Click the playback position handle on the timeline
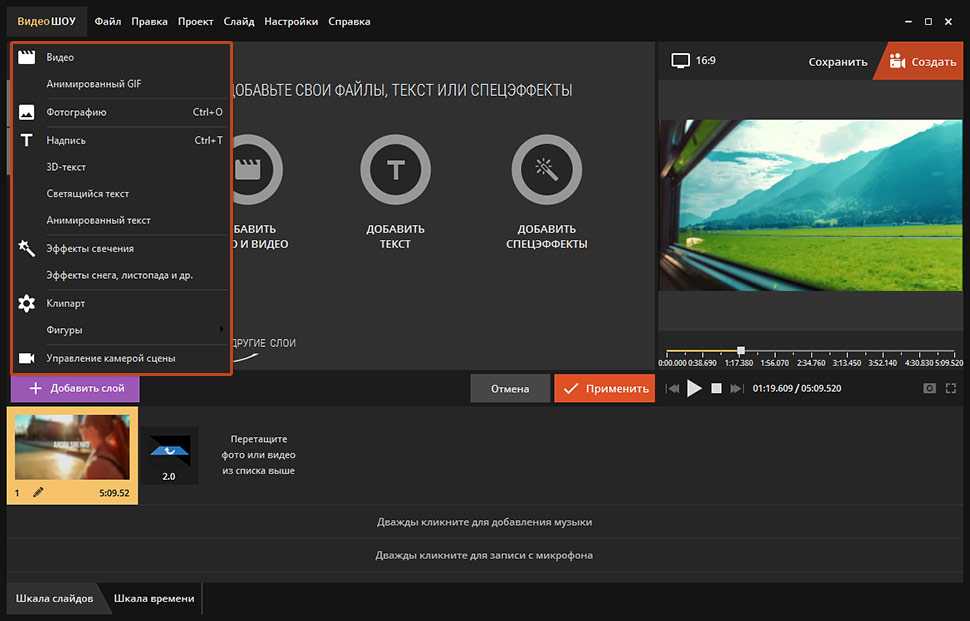This screenshot has height=621, width=970. pyautogui.click(x=741, y=350)
